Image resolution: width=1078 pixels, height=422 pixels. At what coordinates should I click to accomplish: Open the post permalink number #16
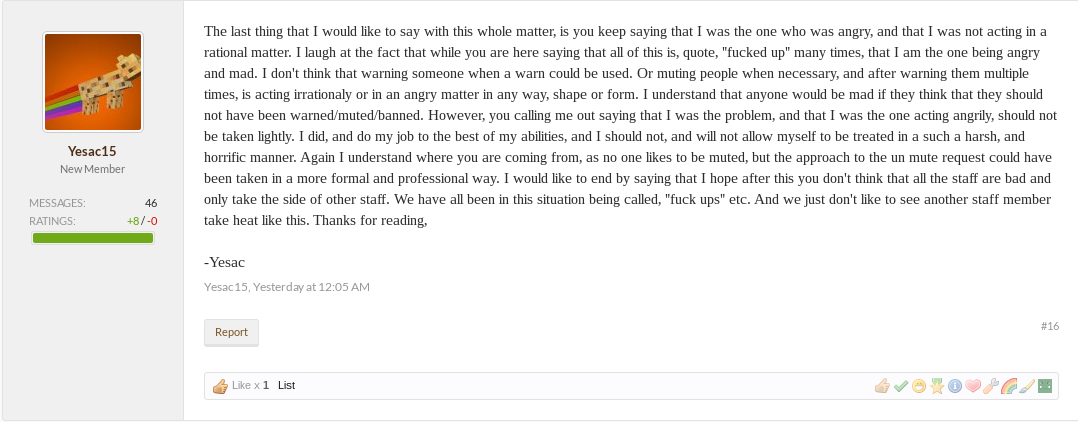1050,326
